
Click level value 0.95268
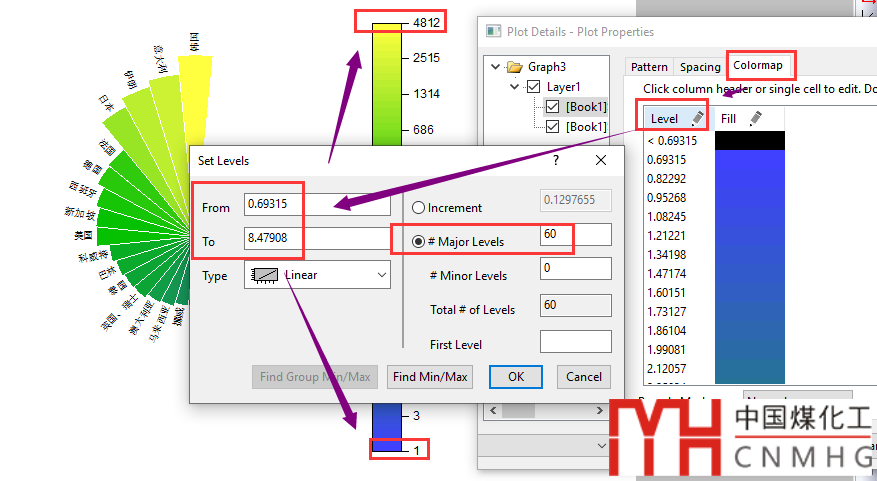(666, 197)
